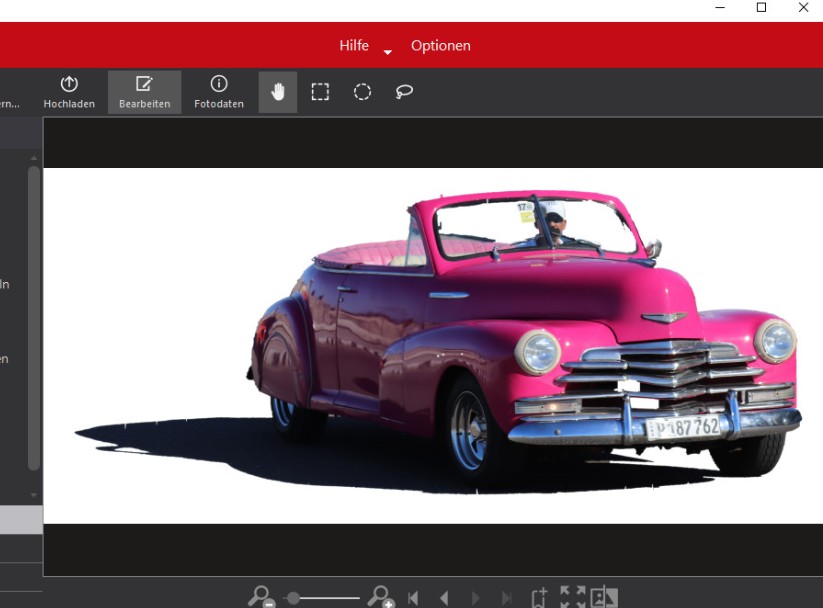Jump to the first image
Viewport: 823px width, 608px height.
pyautogui.click(x=413, y=598)
